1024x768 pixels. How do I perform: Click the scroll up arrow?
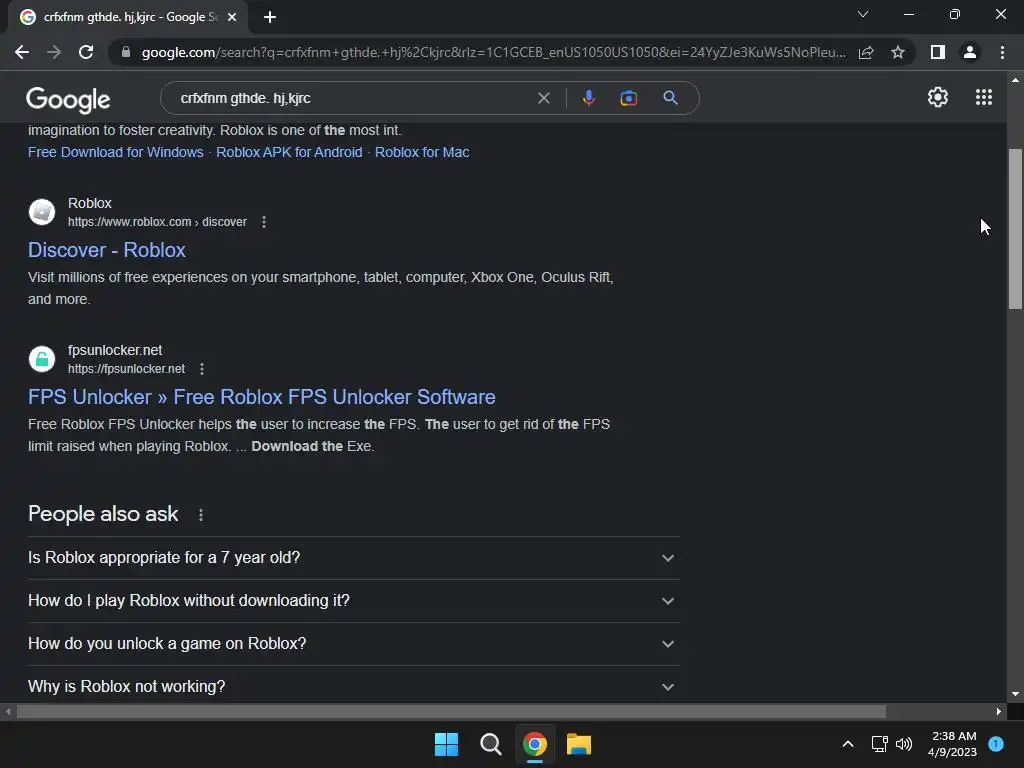click(1015, 80)
